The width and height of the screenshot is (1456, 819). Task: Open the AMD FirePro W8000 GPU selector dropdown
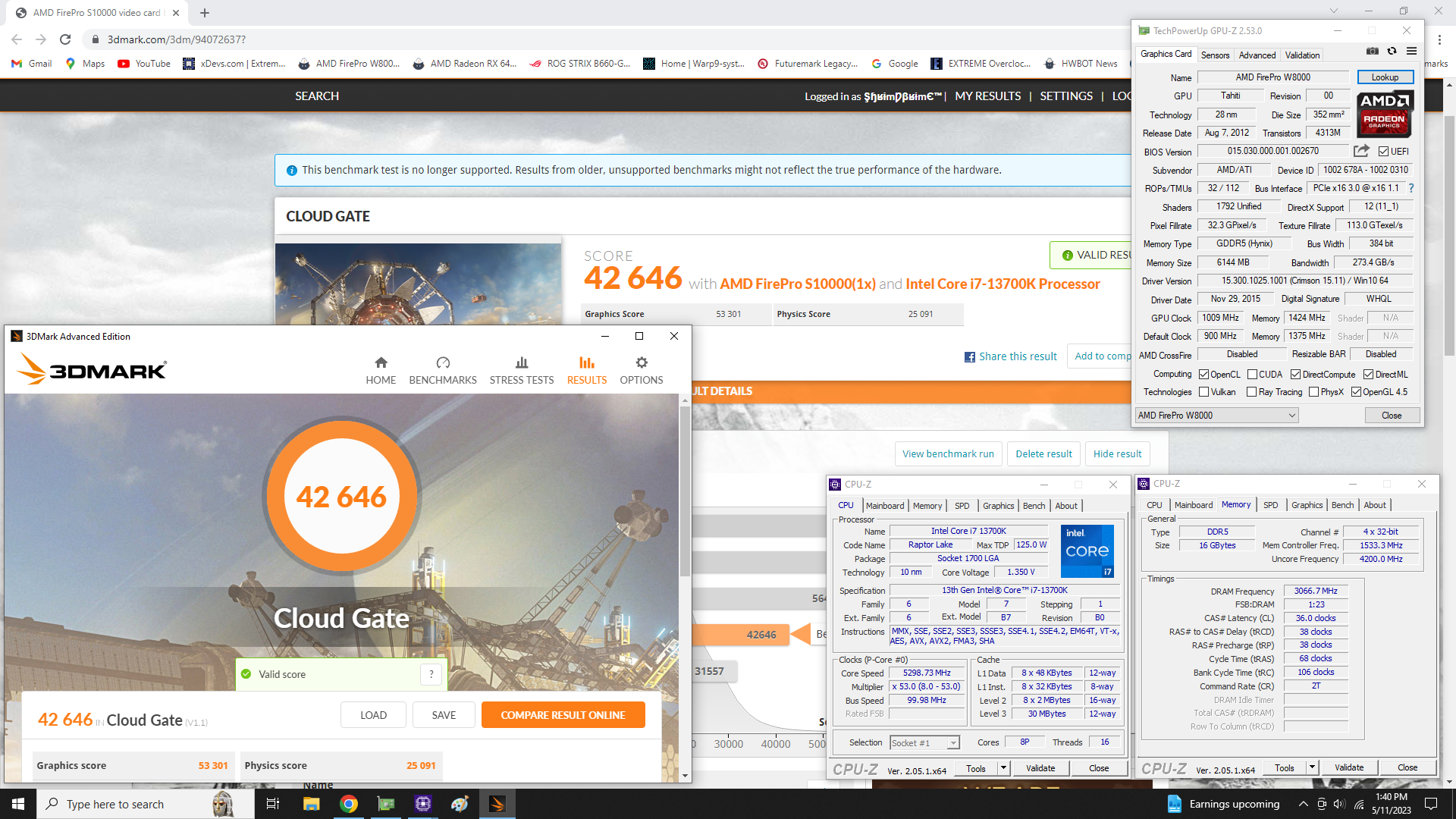[x=1217, y=416]
